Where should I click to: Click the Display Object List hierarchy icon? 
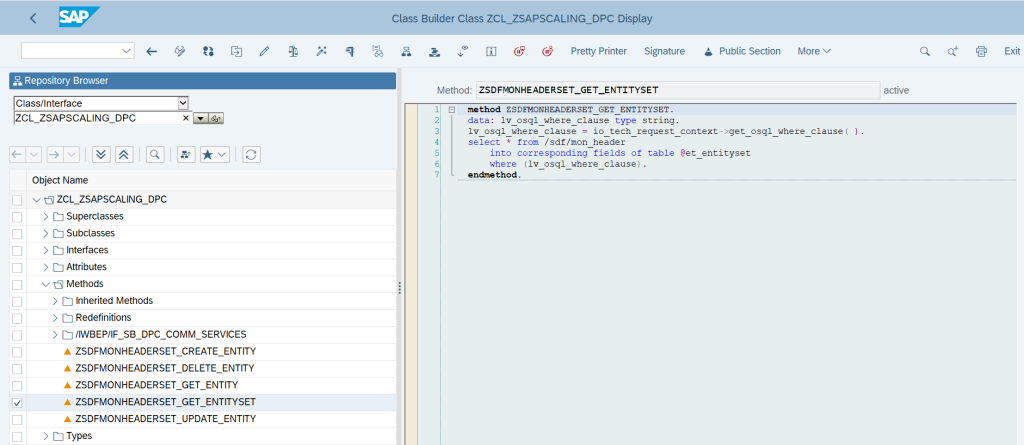406,51
